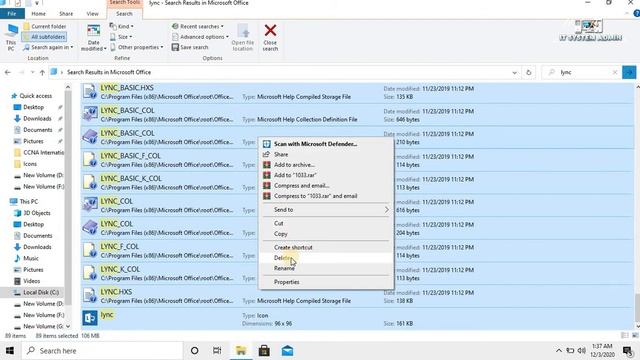
Task: Choose Compress to "1033.rar" and email
Action: tap(326, 196)
